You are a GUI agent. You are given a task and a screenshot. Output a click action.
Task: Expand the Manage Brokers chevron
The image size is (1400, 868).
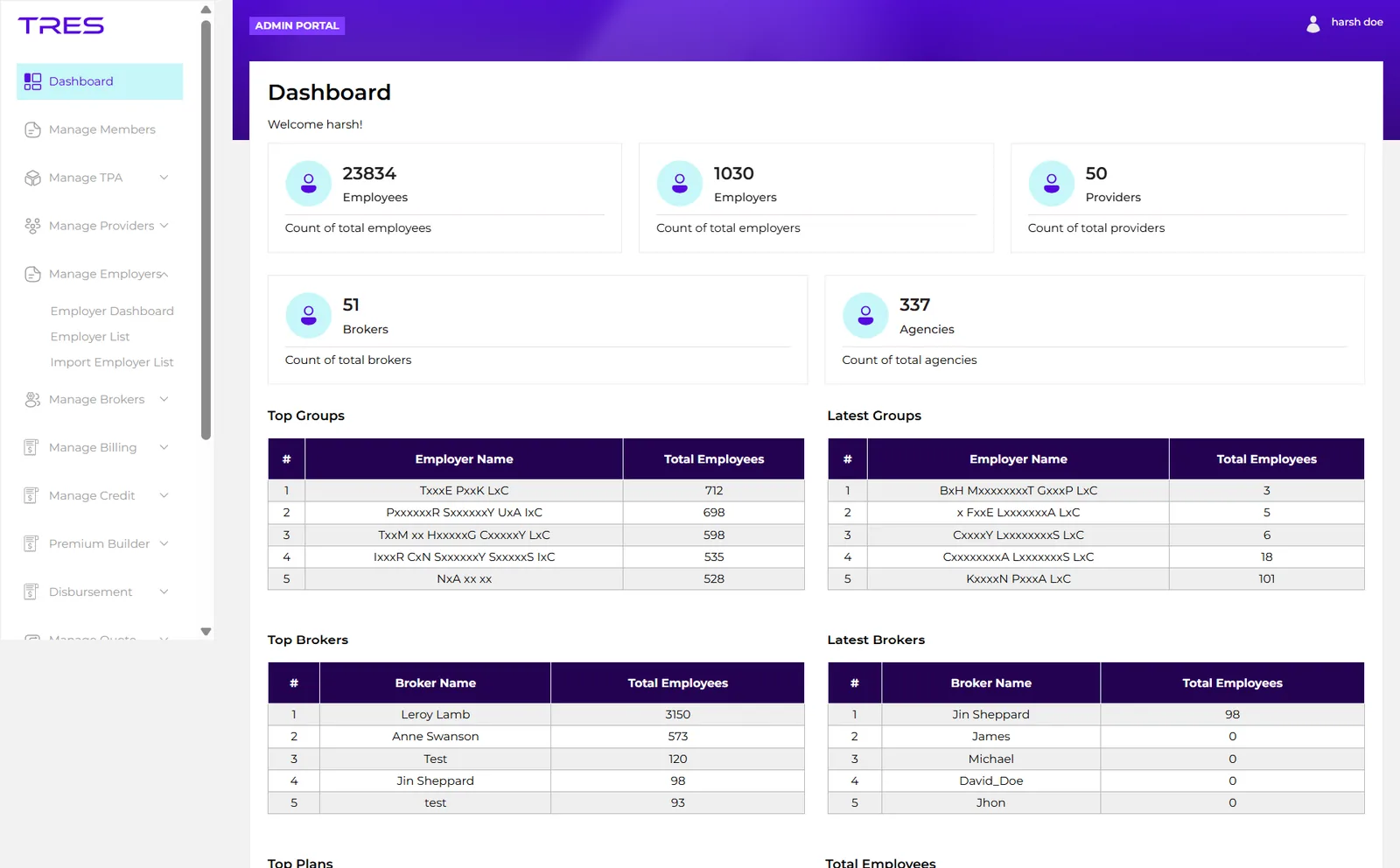tap(164, 399)
